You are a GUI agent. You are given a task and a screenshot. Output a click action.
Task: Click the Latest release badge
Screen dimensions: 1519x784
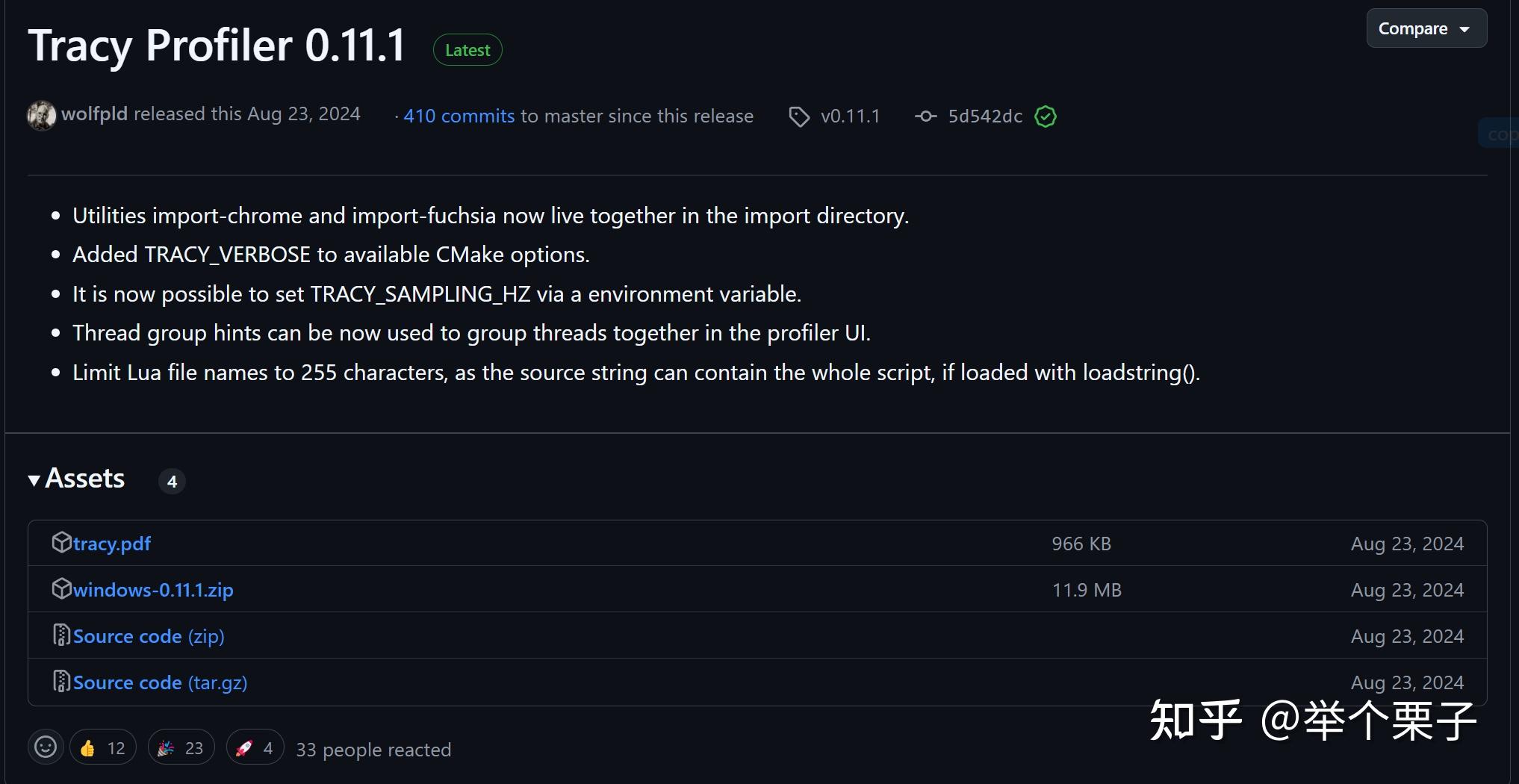pyautogui.click(x=467, y=50)
